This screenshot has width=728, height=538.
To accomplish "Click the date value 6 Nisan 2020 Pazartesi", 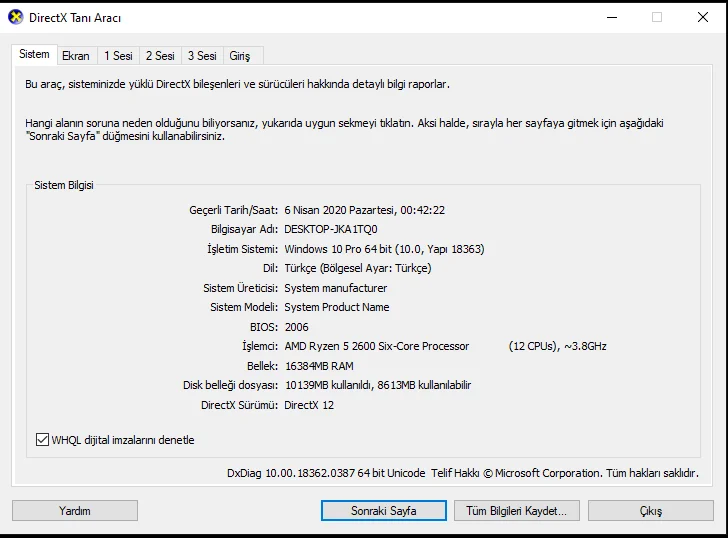I will 338,210.
